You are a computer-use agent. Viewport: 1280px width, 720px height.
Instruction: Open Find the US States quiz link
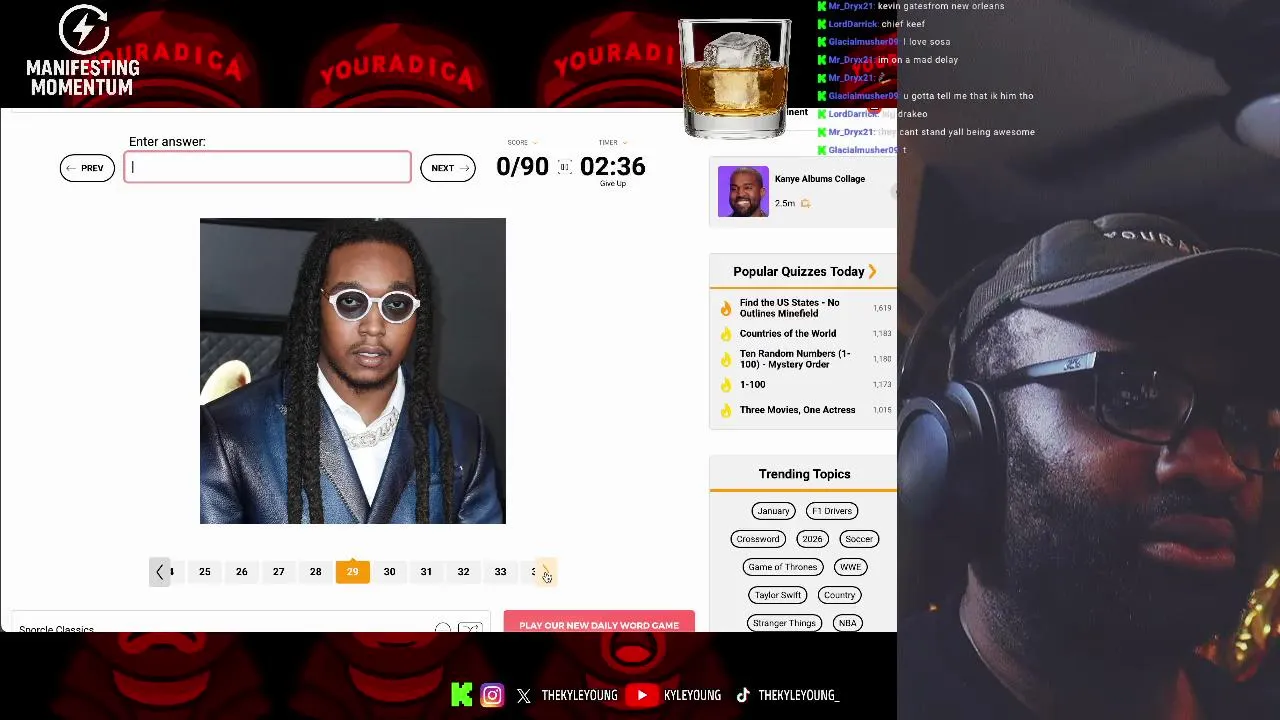click(x=789, y=308)
